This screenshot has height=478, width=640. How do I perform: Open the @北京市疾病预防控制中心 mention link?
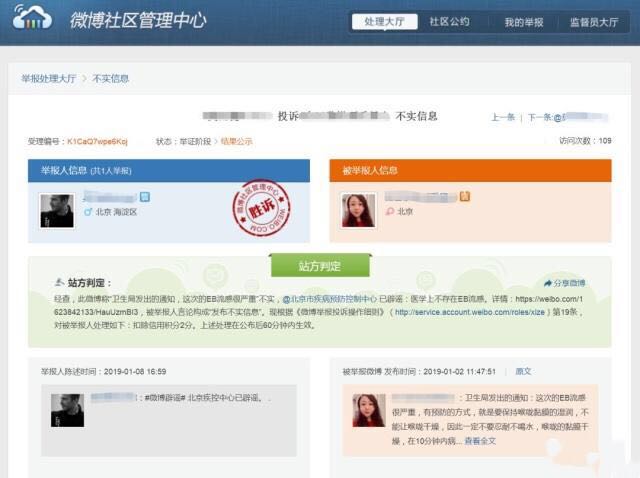(330, 299)
